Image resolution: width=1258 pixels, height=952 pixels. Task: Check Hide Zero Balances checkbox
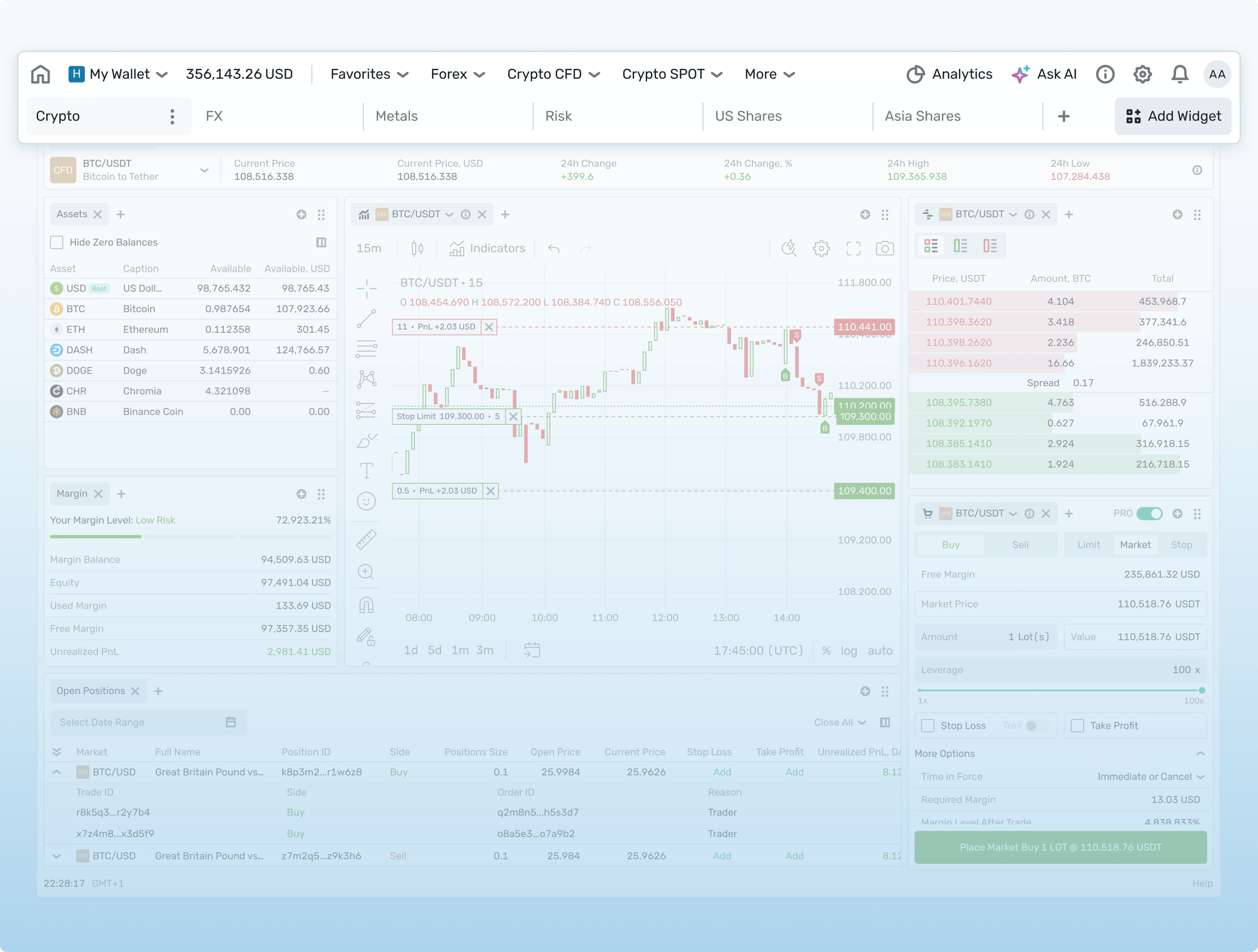[57, 242]
